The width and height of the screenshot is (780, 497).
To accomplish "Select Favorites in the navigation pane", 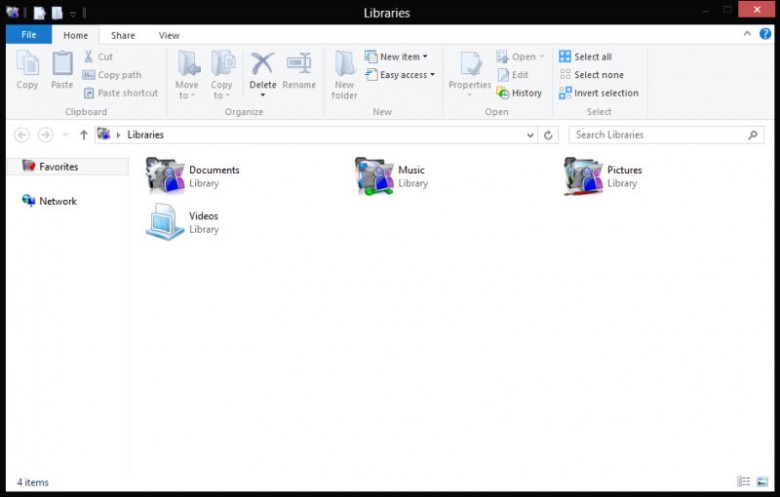I will (x=68, y=166).
